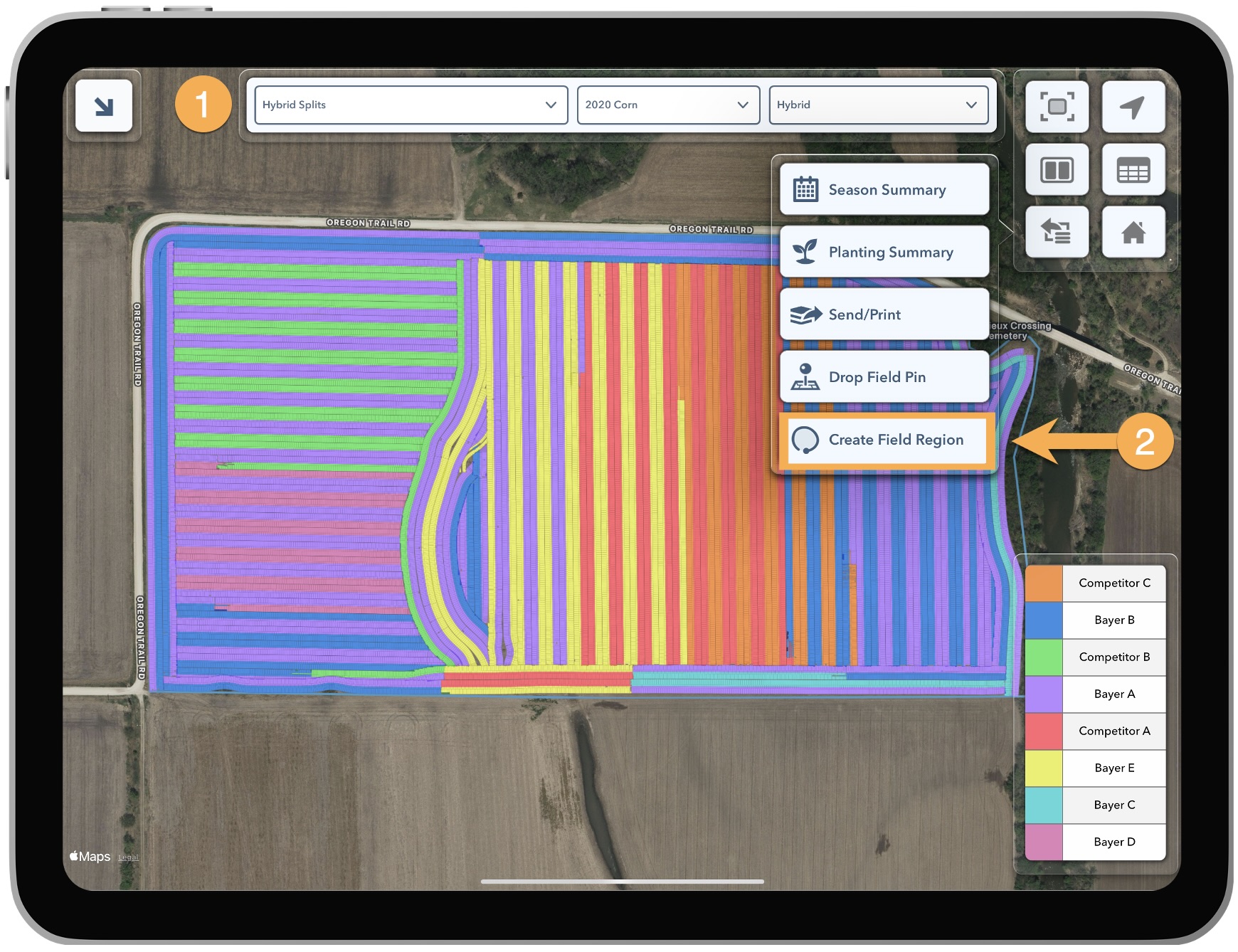Select the blue Bayer B legend swatch
1238x952 pixels.
1044,620
